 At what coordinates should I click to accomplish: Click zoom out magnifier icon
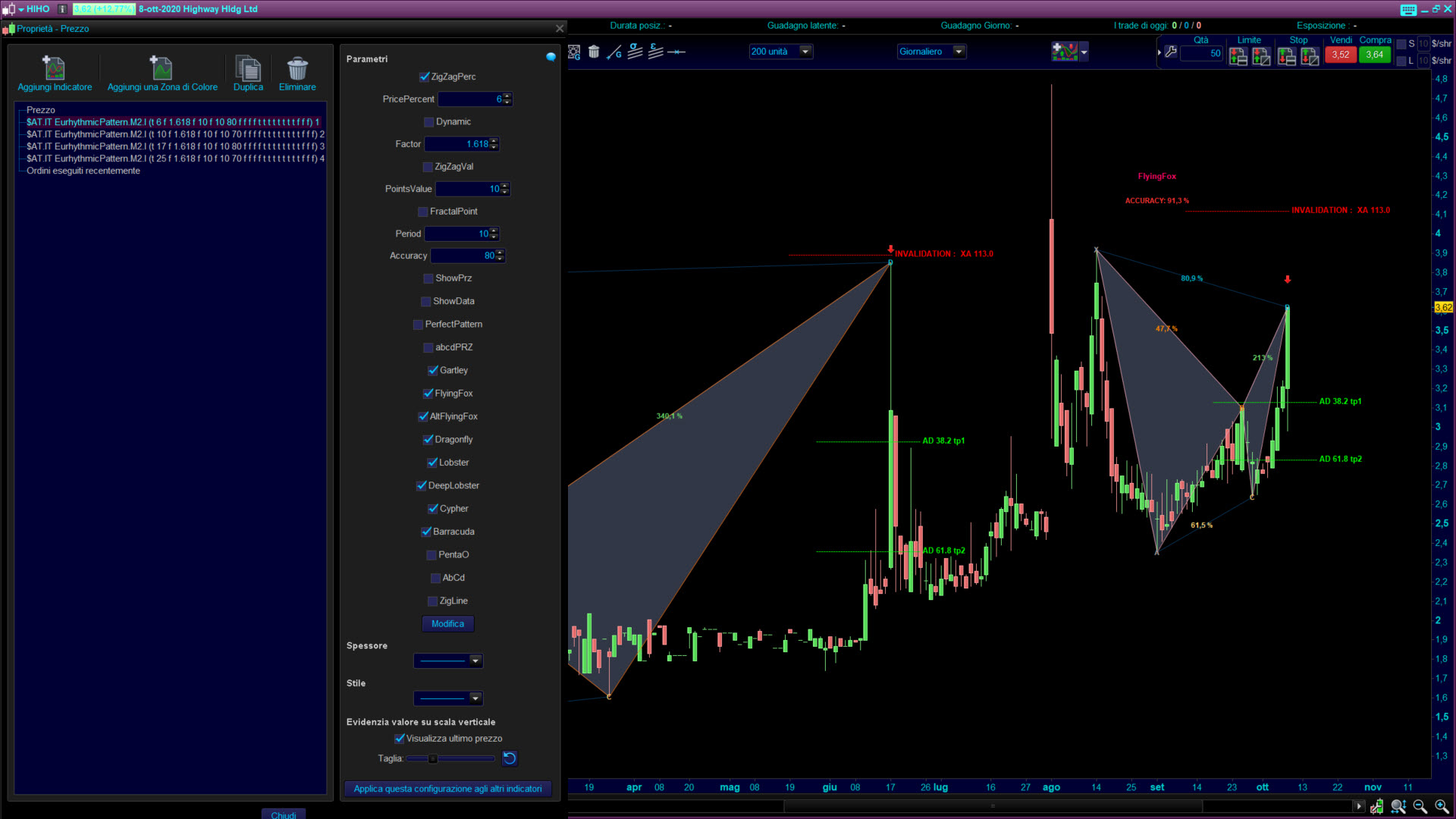coord(1420,806)
